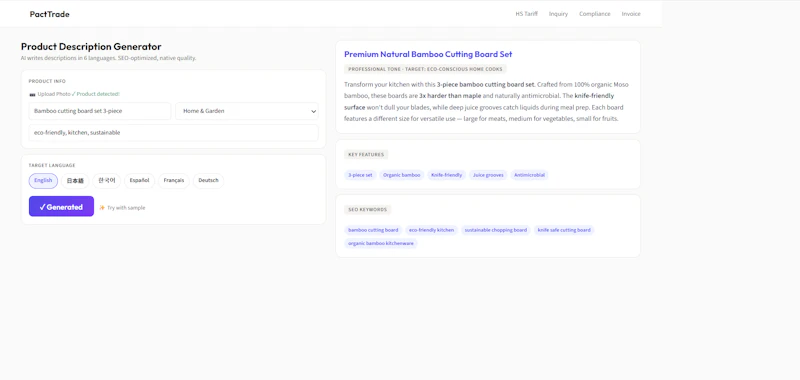The width and height of the screenshot is (800, 380).
Task: Go to the Inquiry page
Action: (x=558, y=14)
